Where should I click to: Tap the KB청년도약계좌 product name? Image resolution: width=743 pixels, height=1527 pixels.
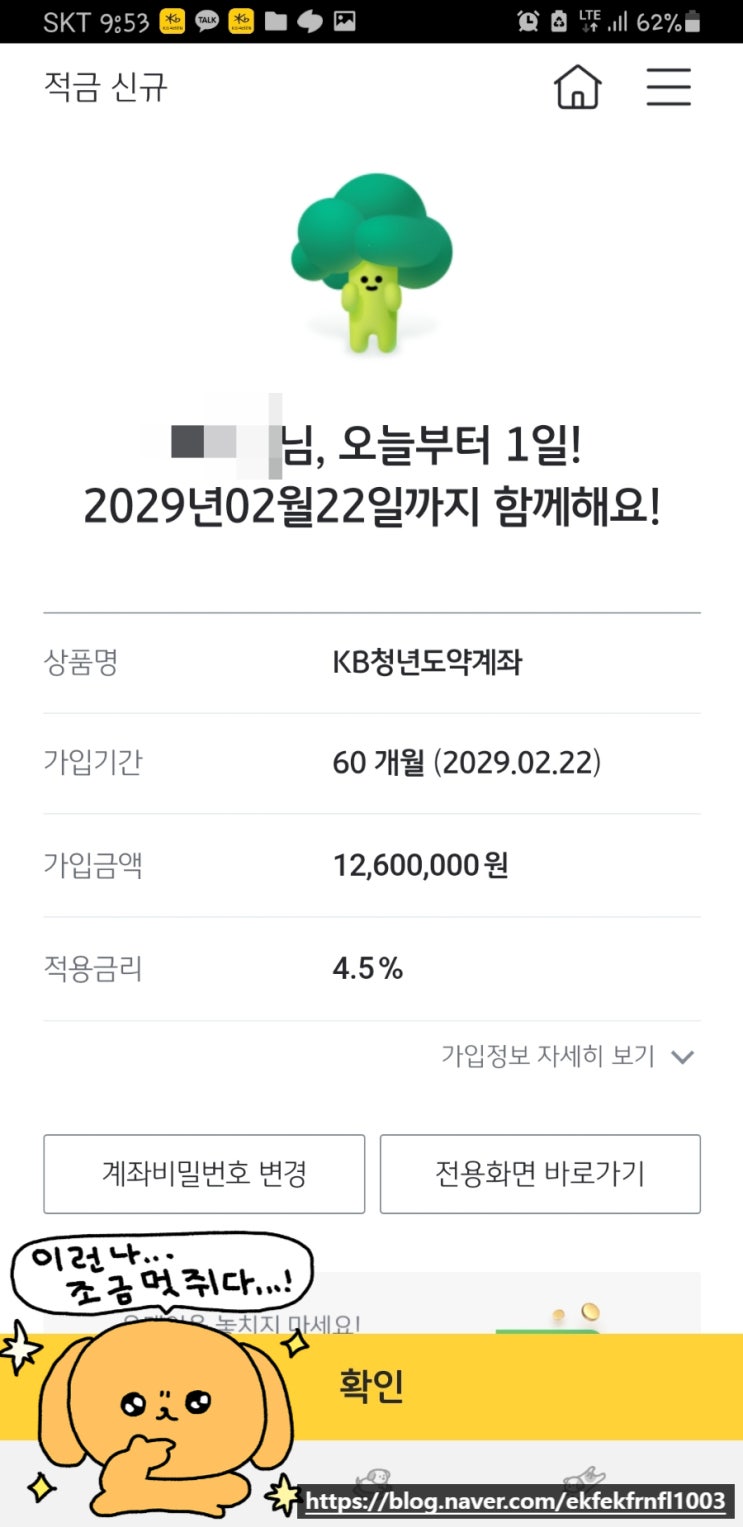click(x=427, y=662)
